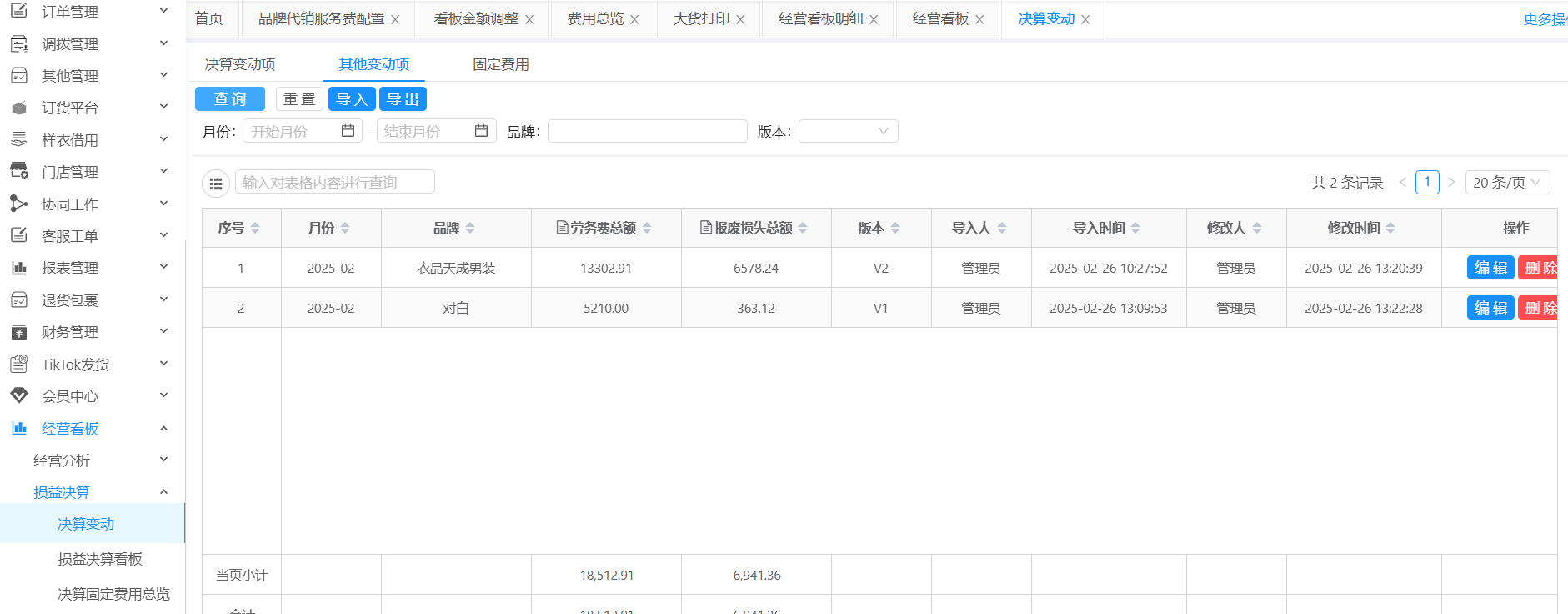Click the 报表管理 chart icon in sidebar
This screenshot has width=1568, height=614.
click(x=19, y=268)
